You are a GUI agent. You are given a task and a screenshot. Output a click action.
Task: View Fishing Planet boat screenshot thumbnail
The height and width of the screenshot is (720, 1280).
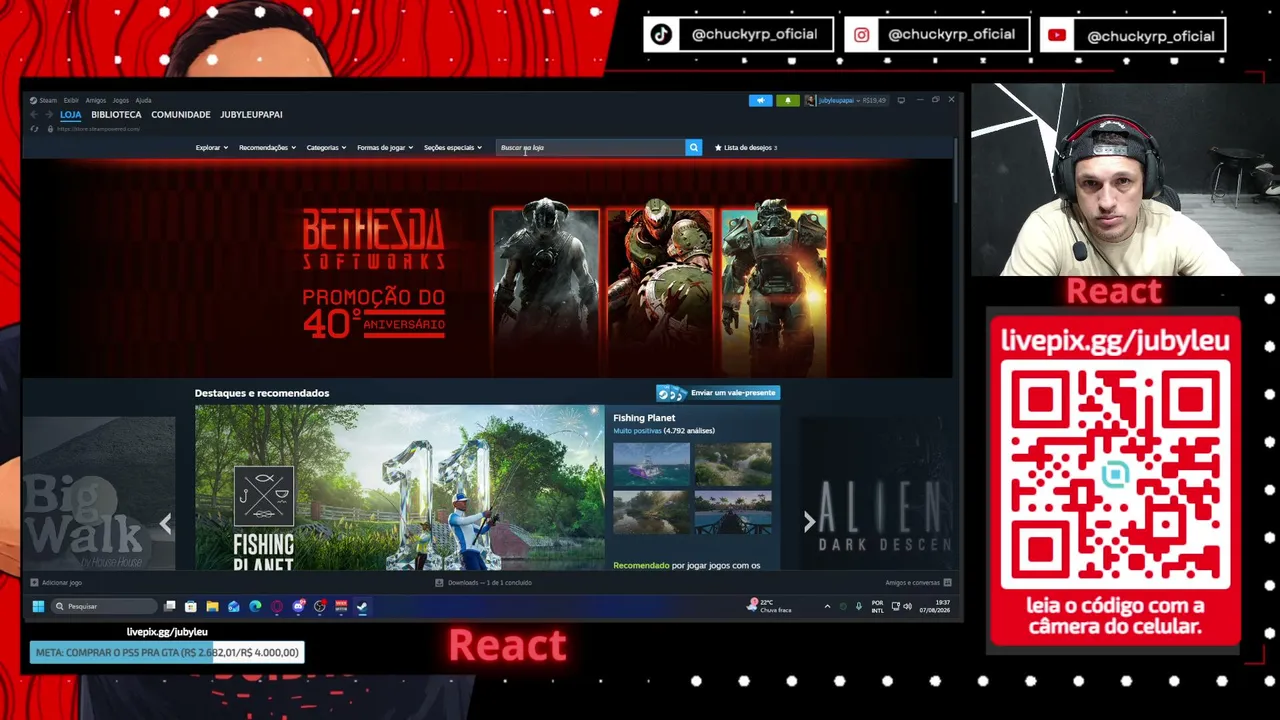[651, 464]
